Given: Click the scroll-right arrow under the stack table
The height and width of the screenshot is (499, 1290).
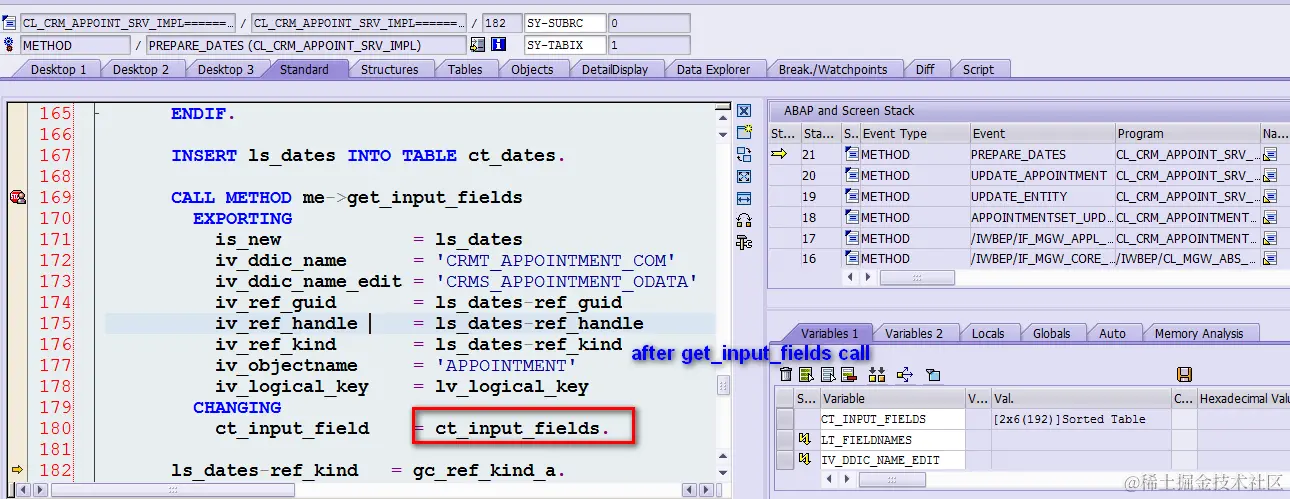Looking at the screenshot, I should (866, 277).
